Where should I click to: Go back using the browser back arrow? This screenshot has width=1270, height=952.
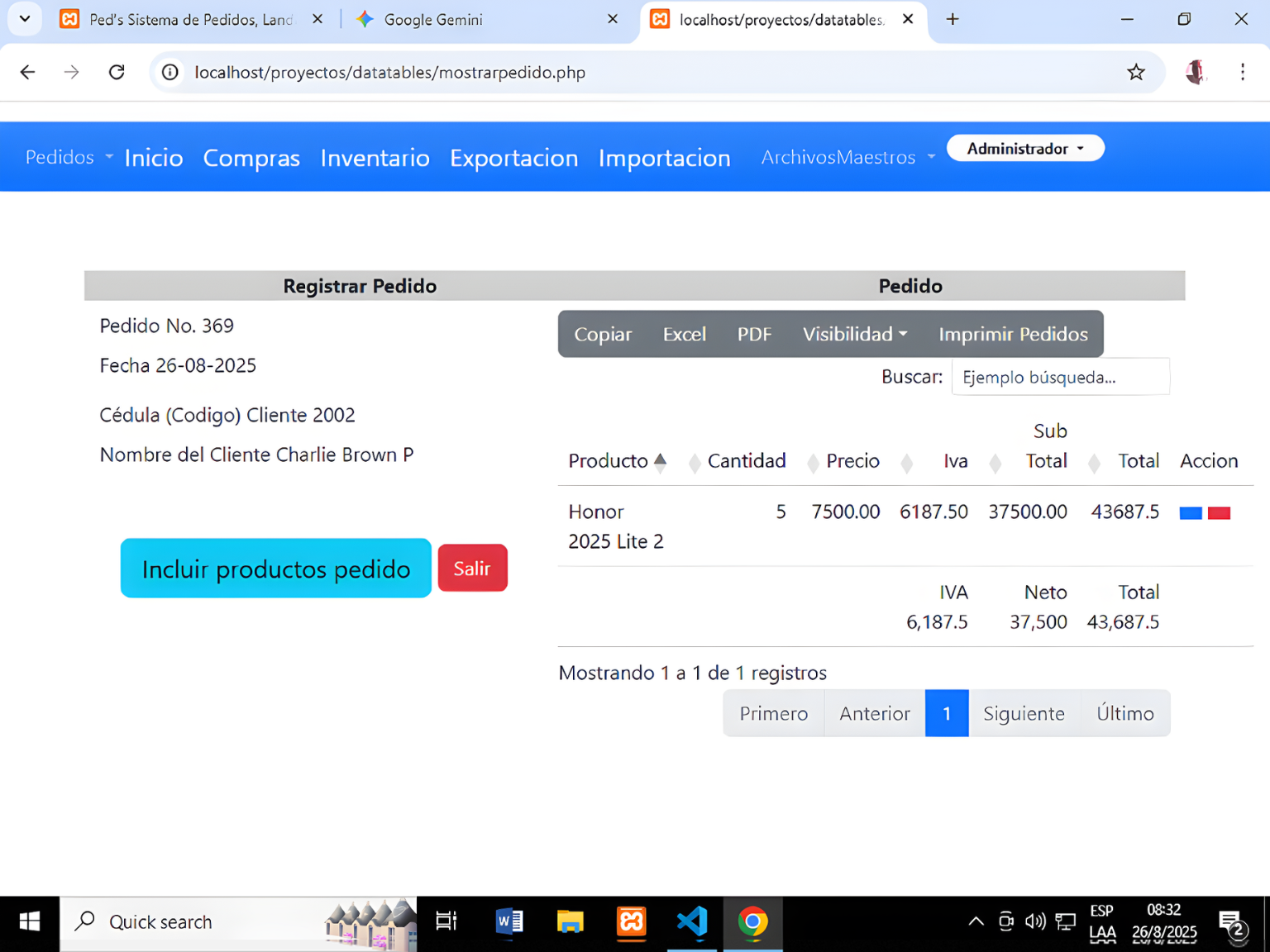pos(28,73)
